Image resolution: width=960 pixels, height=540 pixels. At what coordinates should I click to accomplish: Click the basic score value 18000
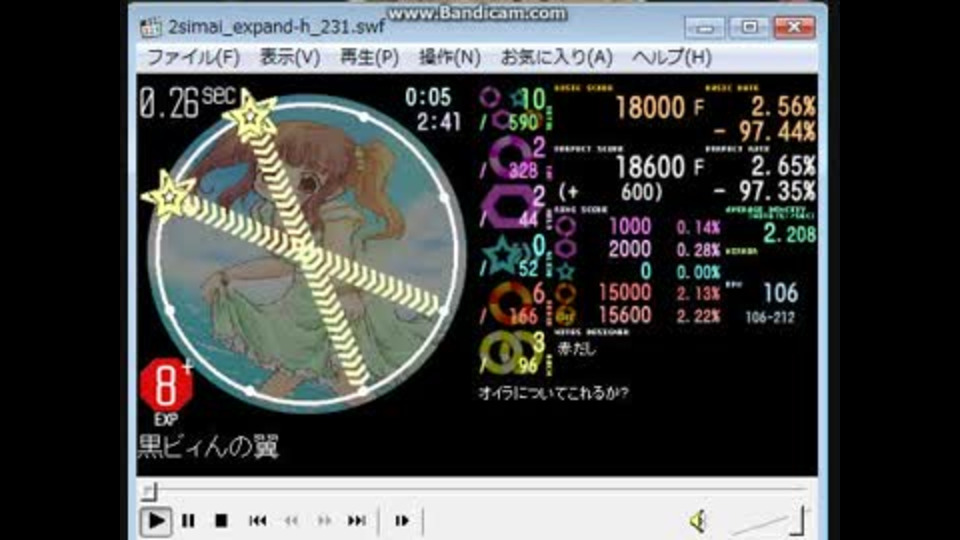coord(650,108)
